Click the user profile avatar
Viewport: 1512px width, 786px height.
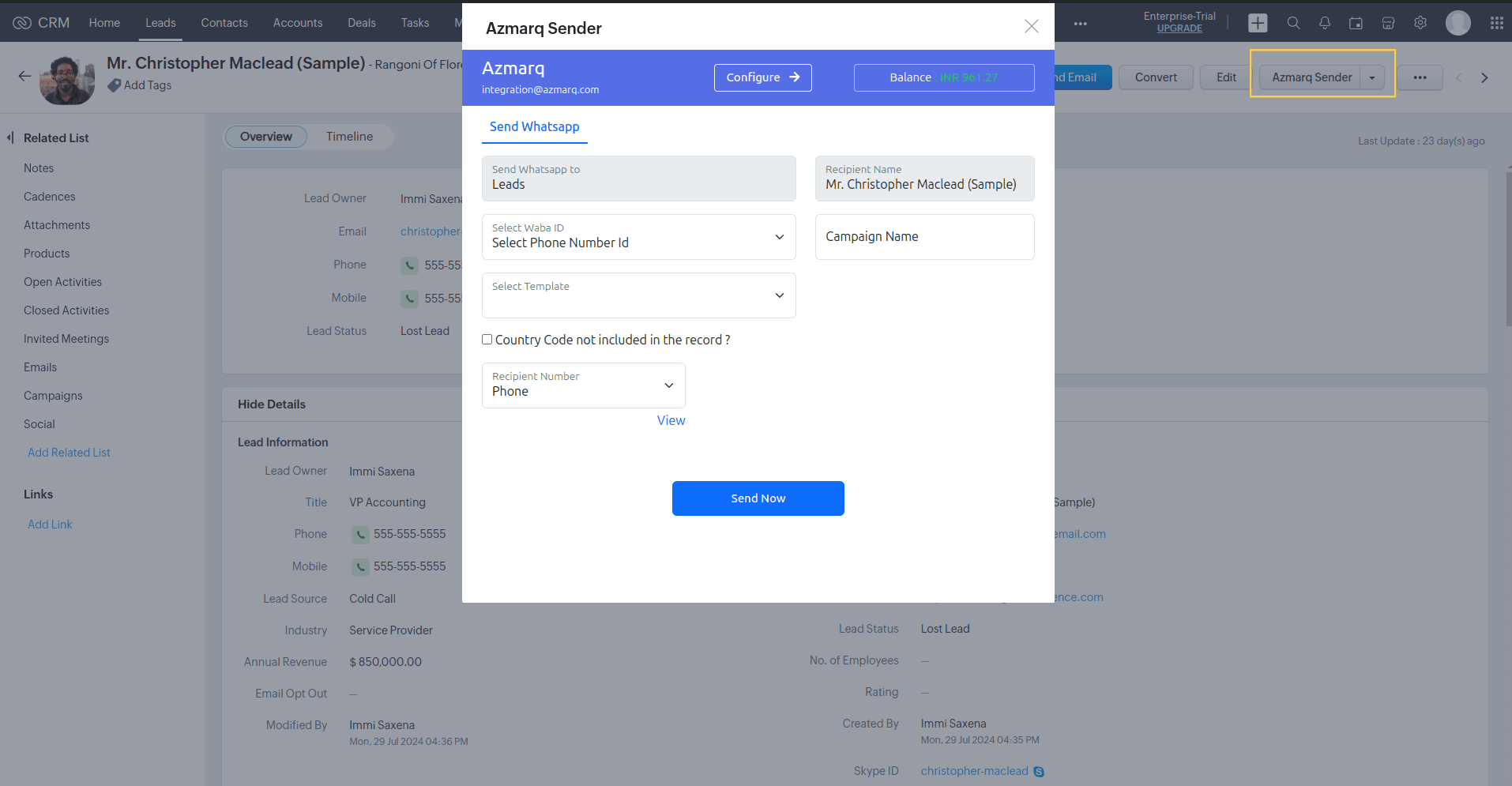(x=1457, y=23)
